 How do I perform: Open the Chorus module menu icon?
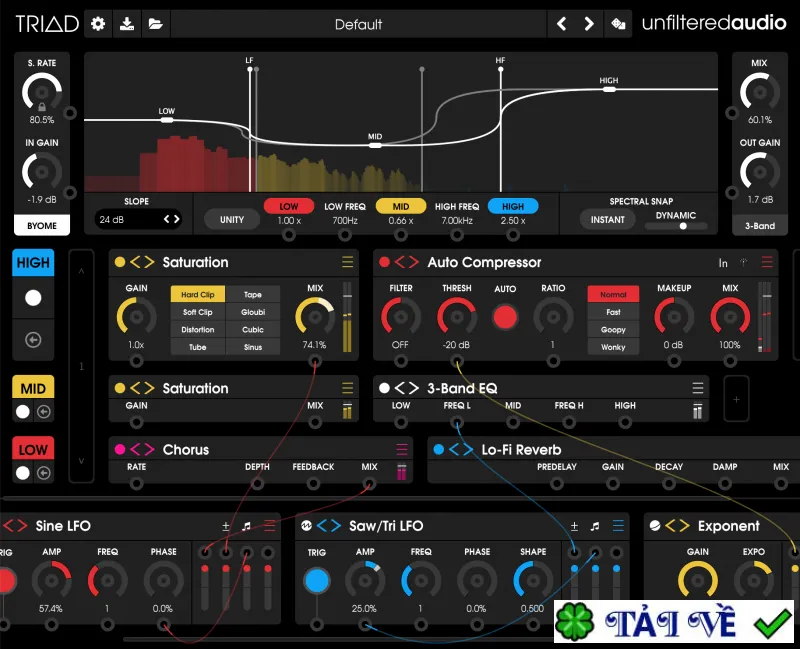tap(402, 450)
